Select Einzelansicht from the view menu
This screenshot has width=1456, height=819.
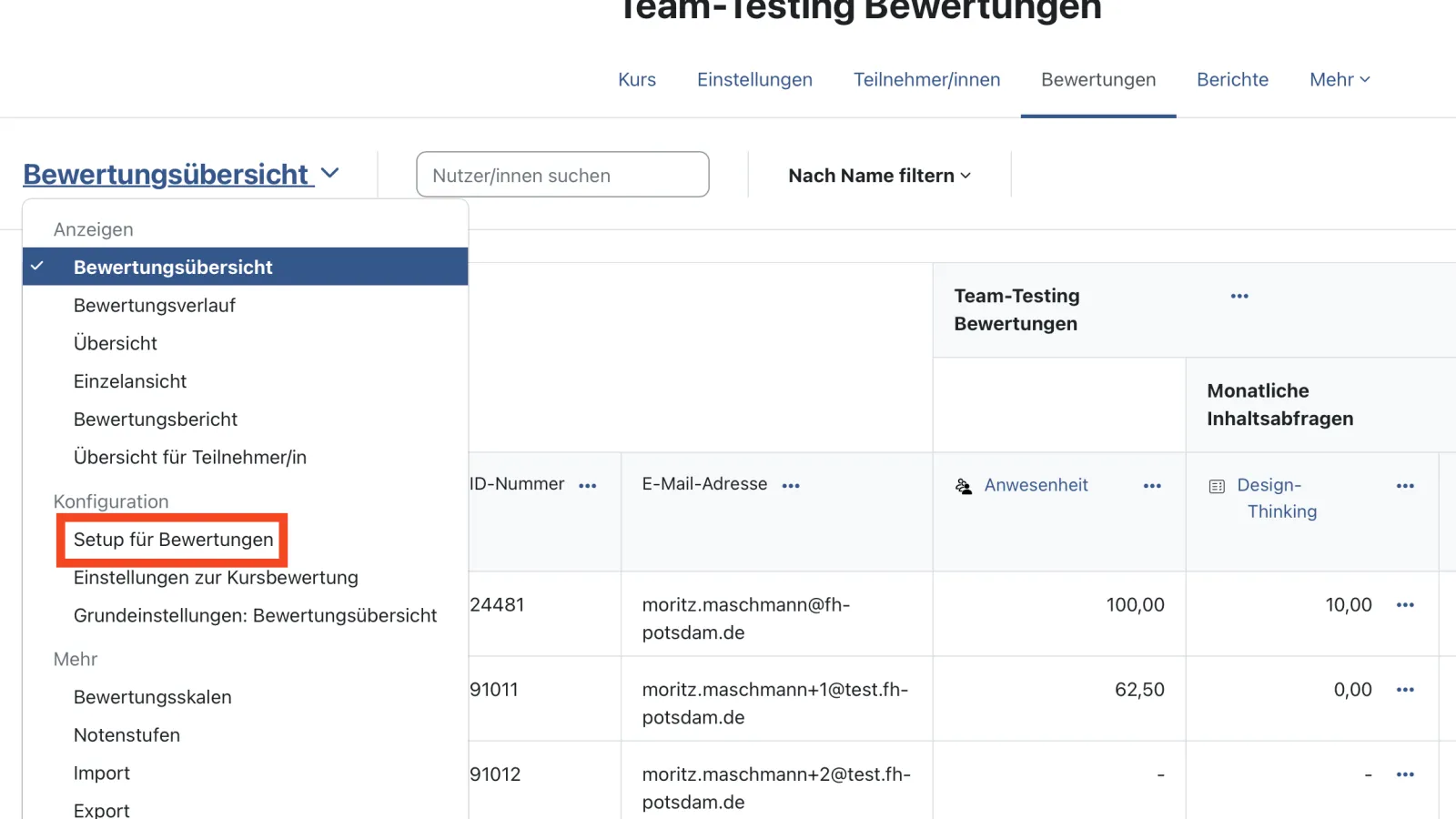129,380
